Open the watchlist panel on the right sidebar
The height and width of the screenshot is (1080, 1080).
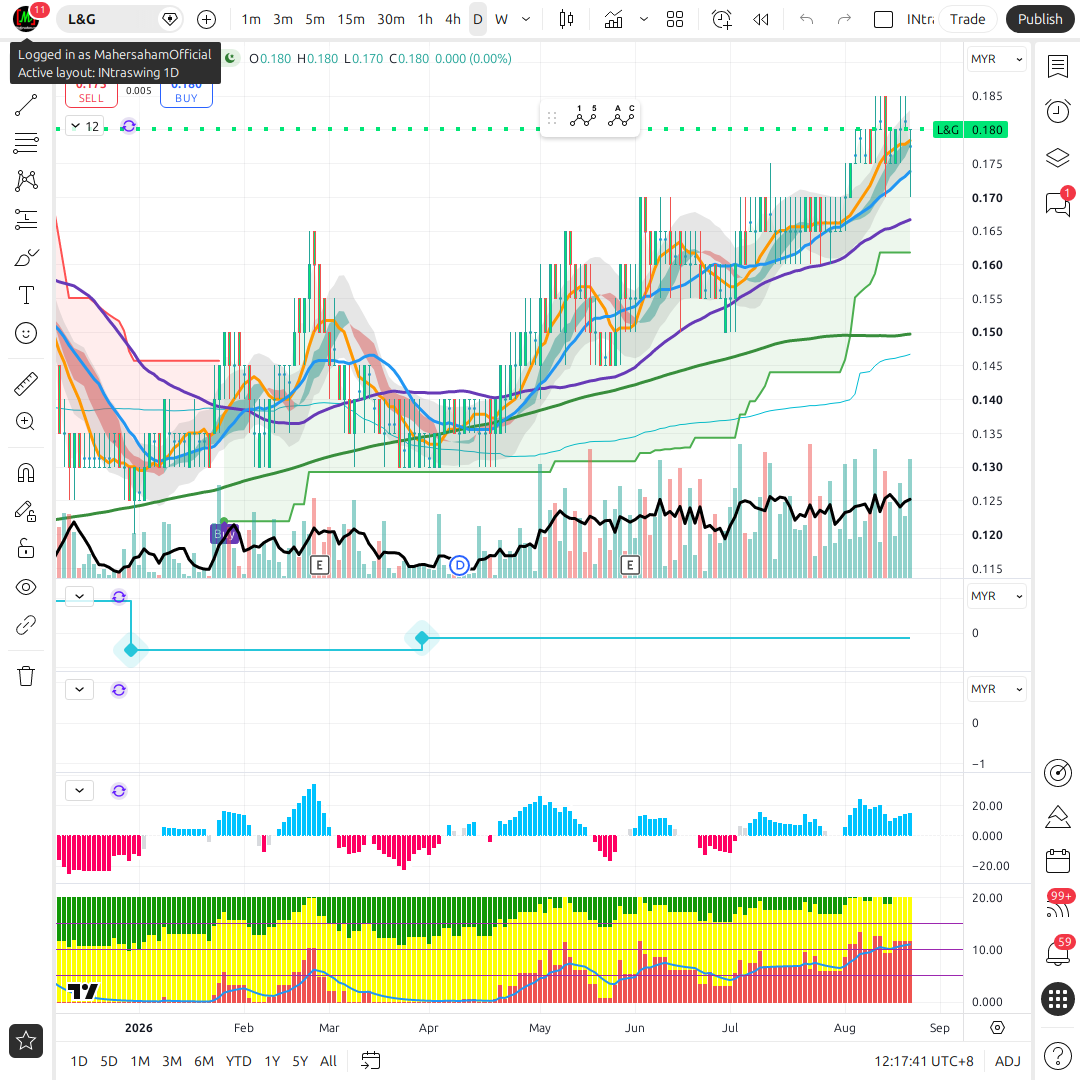[1058, 67]
